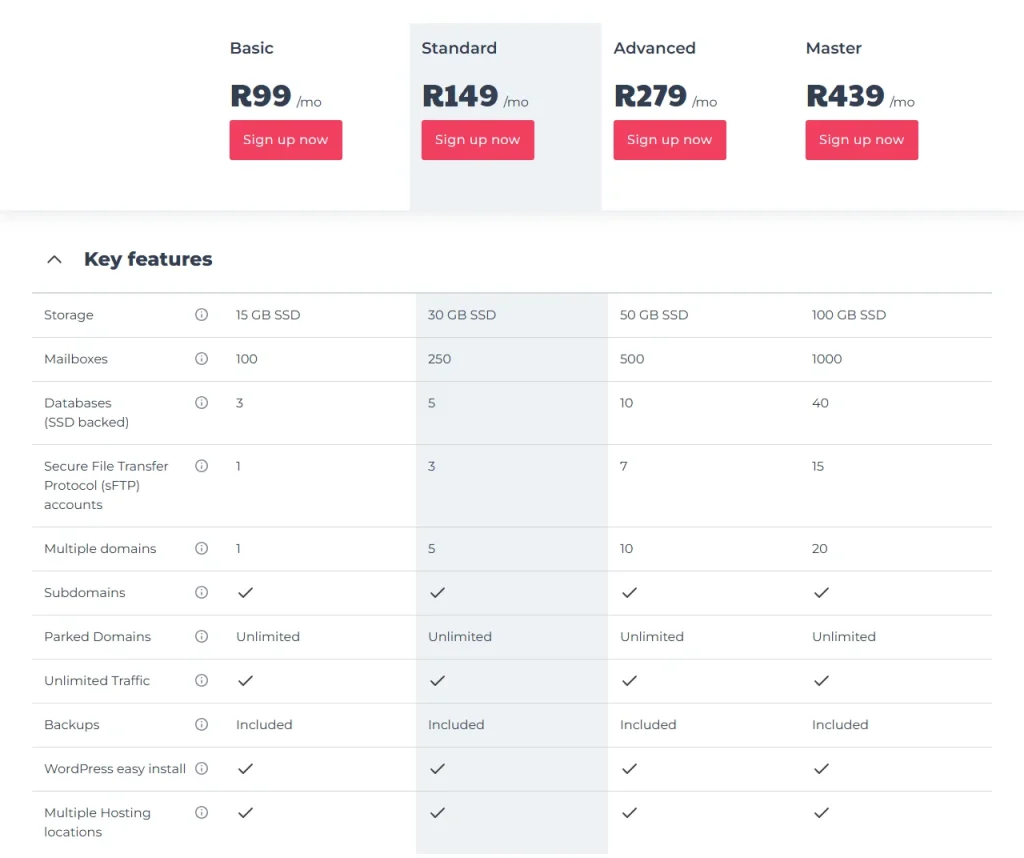Open the Databases info tooltip icon
This screenshot has height=858, width=1024.
point(201,403)
